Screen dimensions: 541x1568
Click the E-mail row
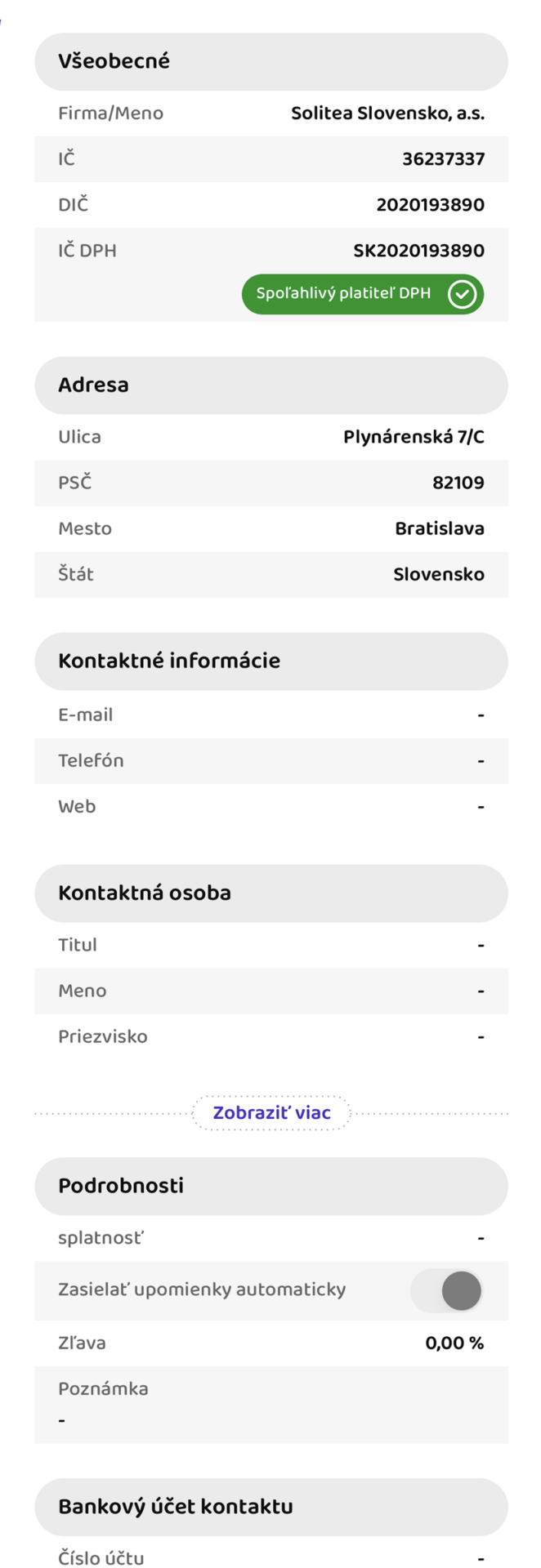[x=270, y=715]
